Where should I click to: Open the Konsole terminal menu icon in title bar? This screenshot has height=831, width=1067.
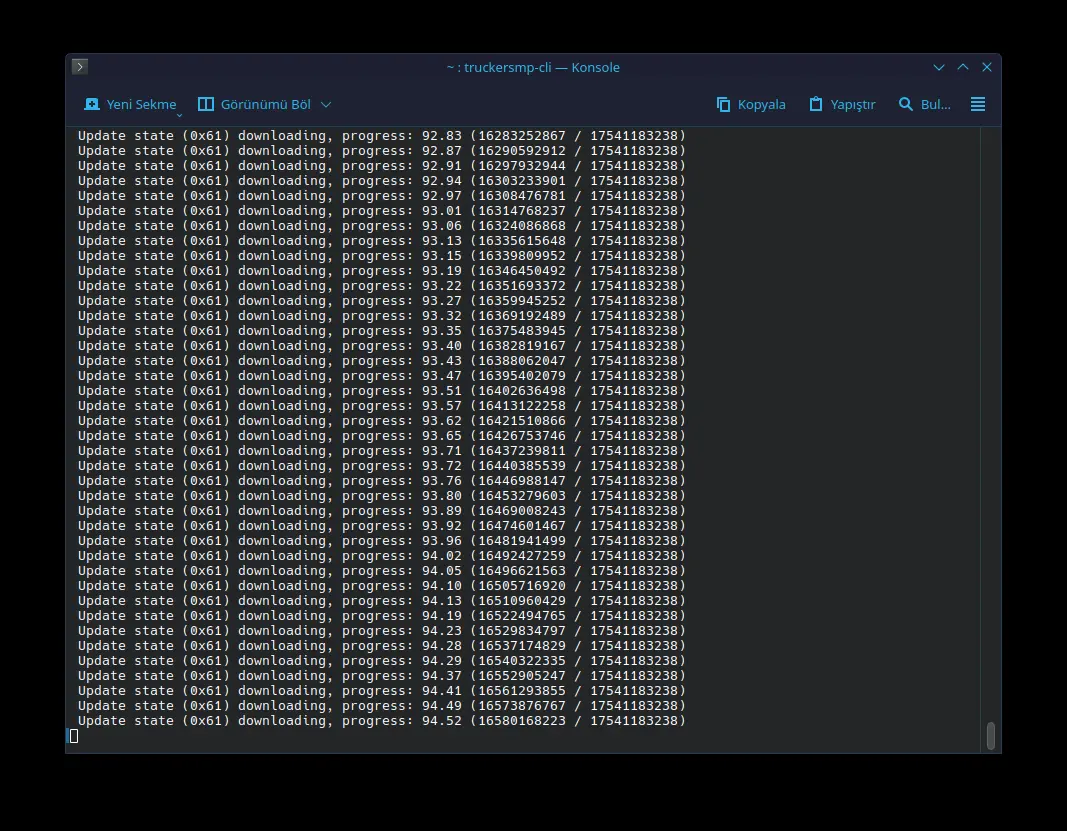point(80,67)
